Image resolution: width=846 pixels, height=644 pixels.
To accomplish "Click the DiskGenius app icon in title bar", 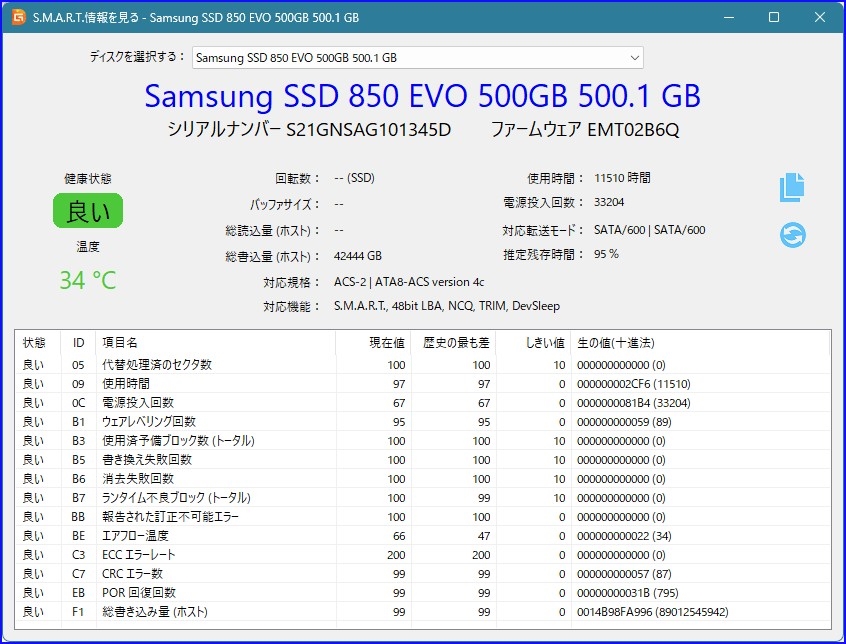I will pos(19,17).
